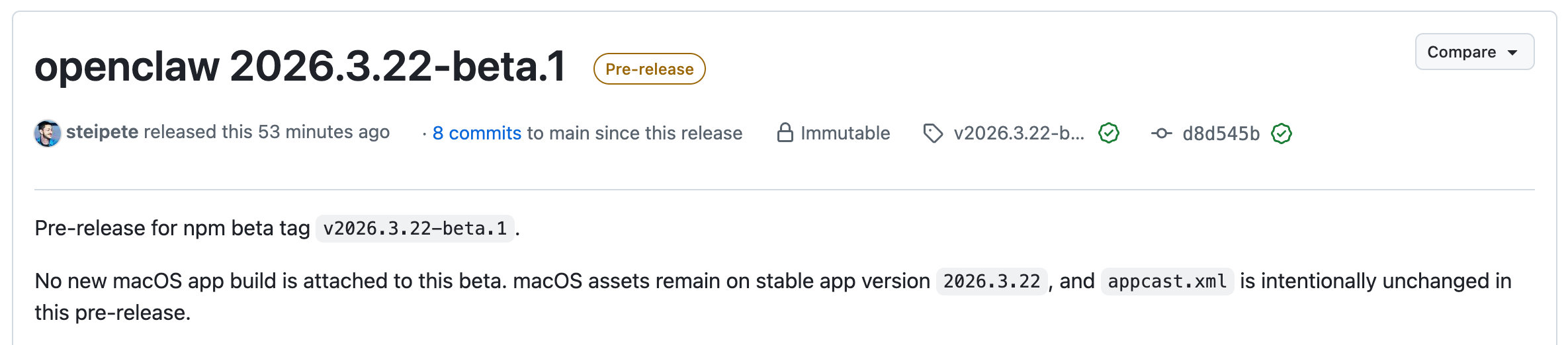Click the inline code v2026.3.22-beta.1

[x=415, y=229]
